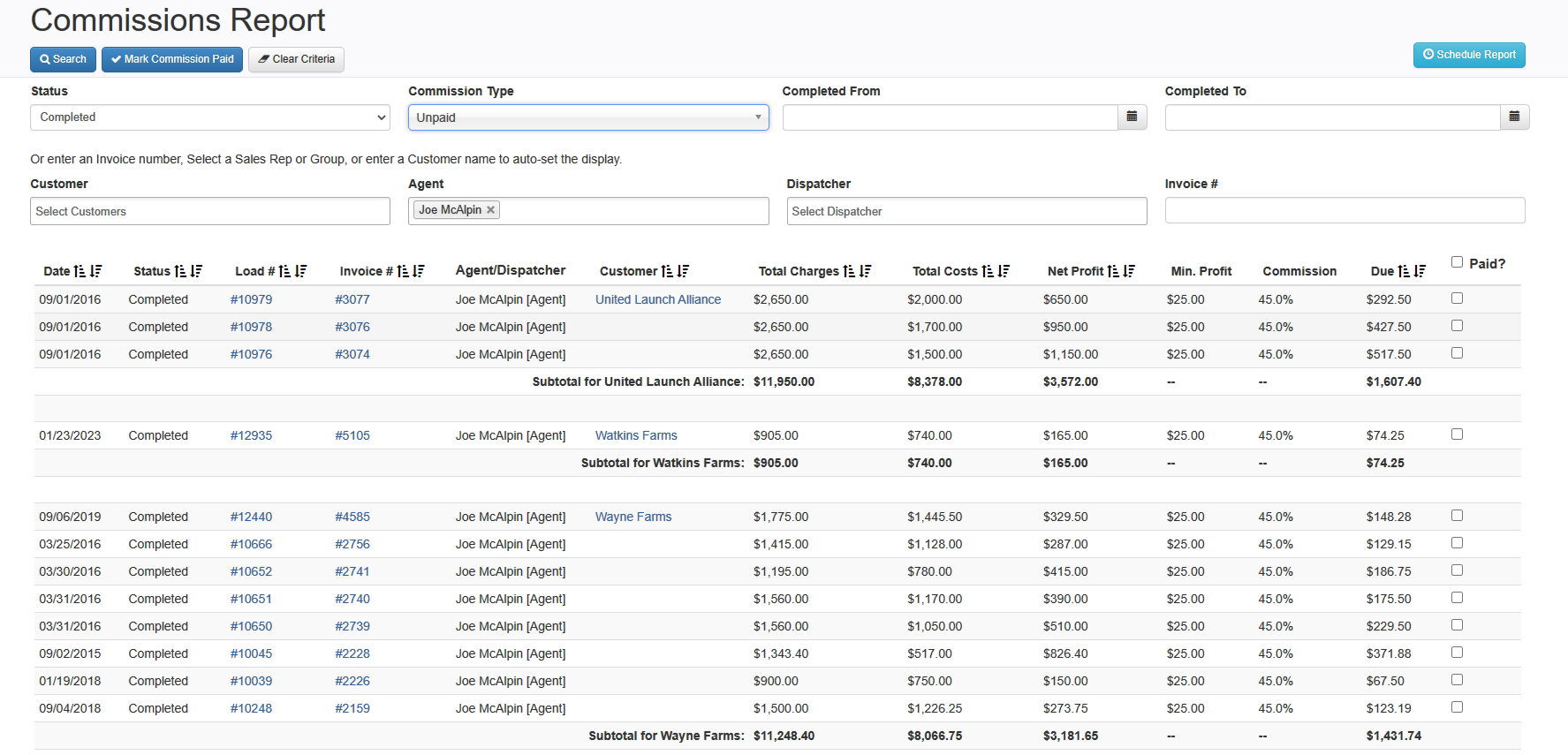The width and height of the screenshot is (1568, 755).
Task: Open the Completed To calendar picker
Action: [1514, 117]
